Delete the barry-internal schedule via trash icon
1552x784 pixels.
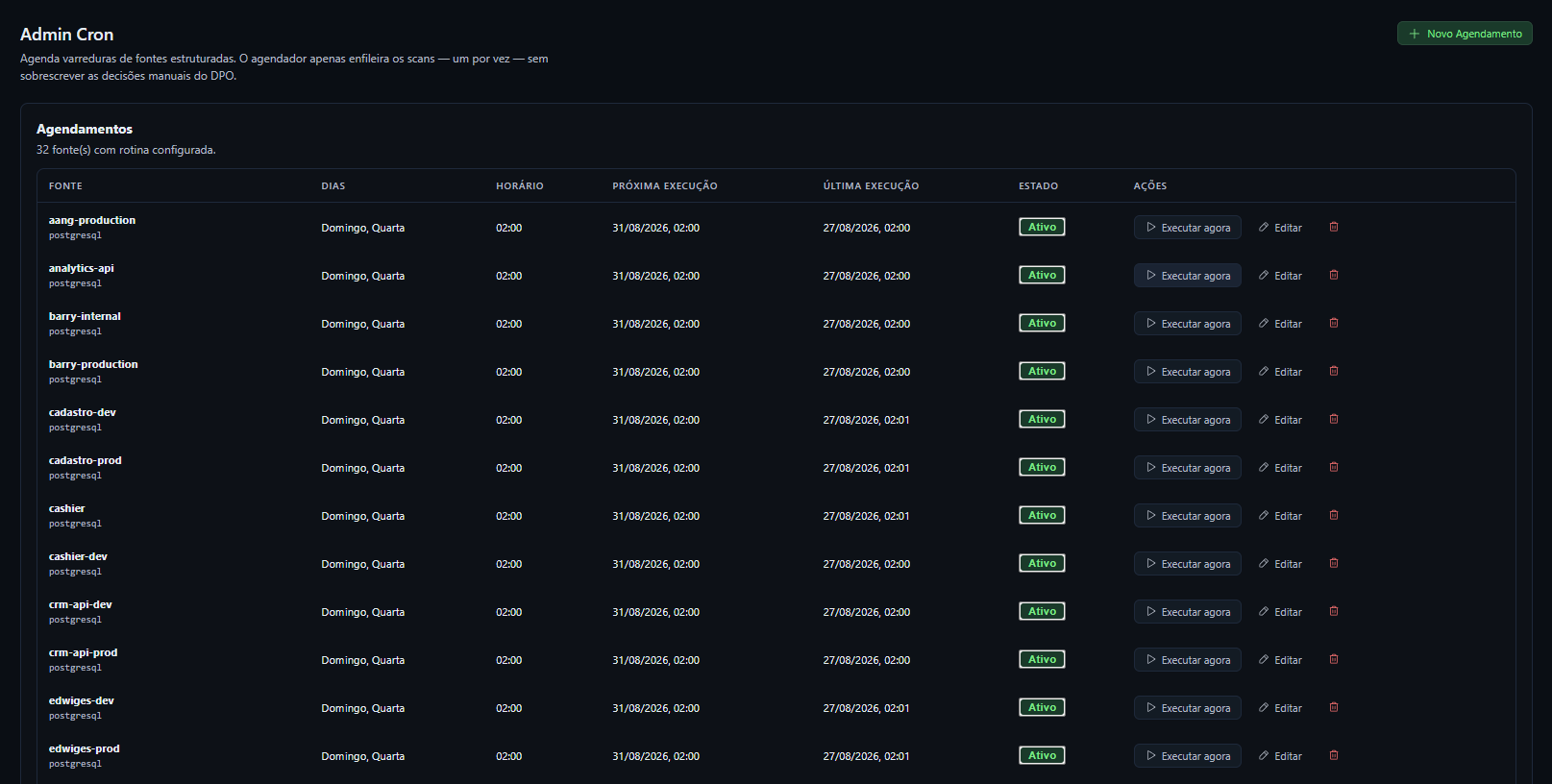point(1334,324)
